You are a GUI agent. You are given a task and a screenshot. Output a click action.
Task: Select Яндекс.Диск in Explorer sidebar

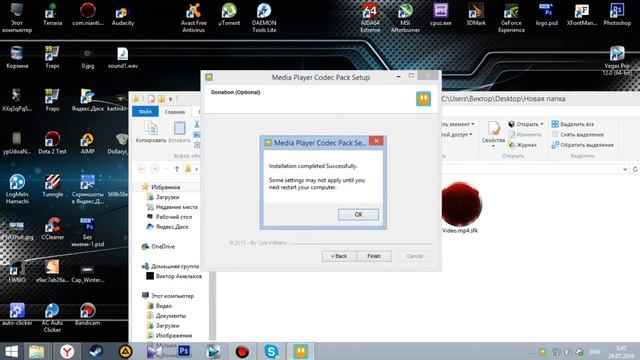click(167, 227)
